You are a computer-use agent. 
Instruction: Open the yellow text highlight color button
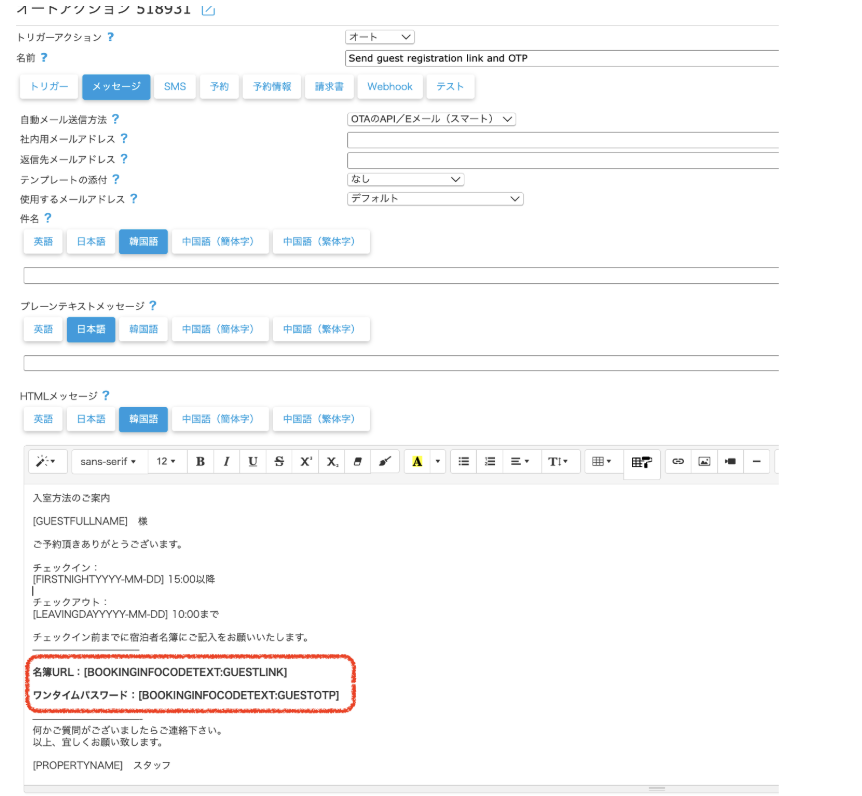pos(417,461)
